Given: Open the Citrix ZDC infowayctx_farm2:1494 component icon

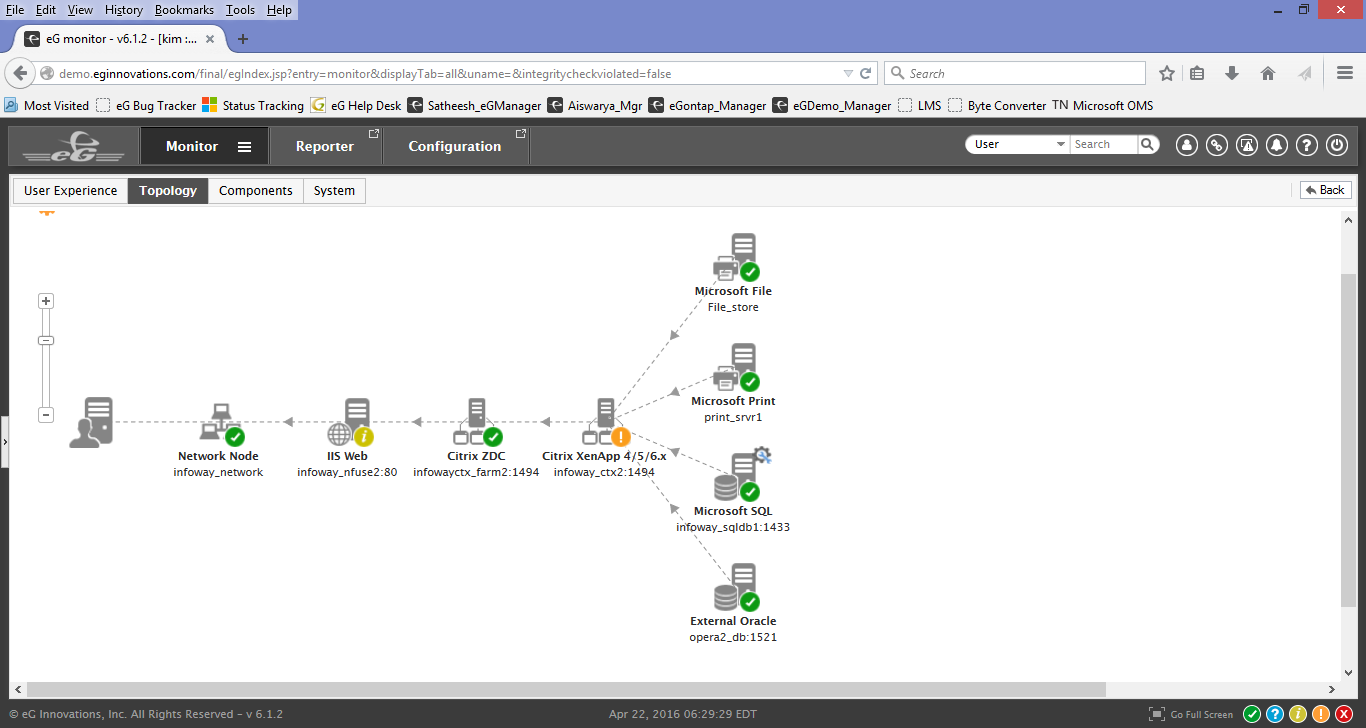Looking at the screenshot, I should pos(477,423).
